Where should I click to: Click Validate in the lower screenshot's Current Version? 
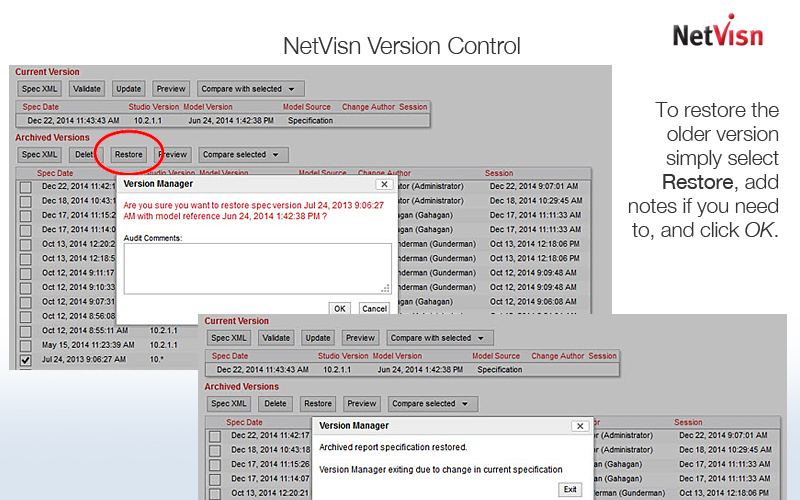(276, 338)
